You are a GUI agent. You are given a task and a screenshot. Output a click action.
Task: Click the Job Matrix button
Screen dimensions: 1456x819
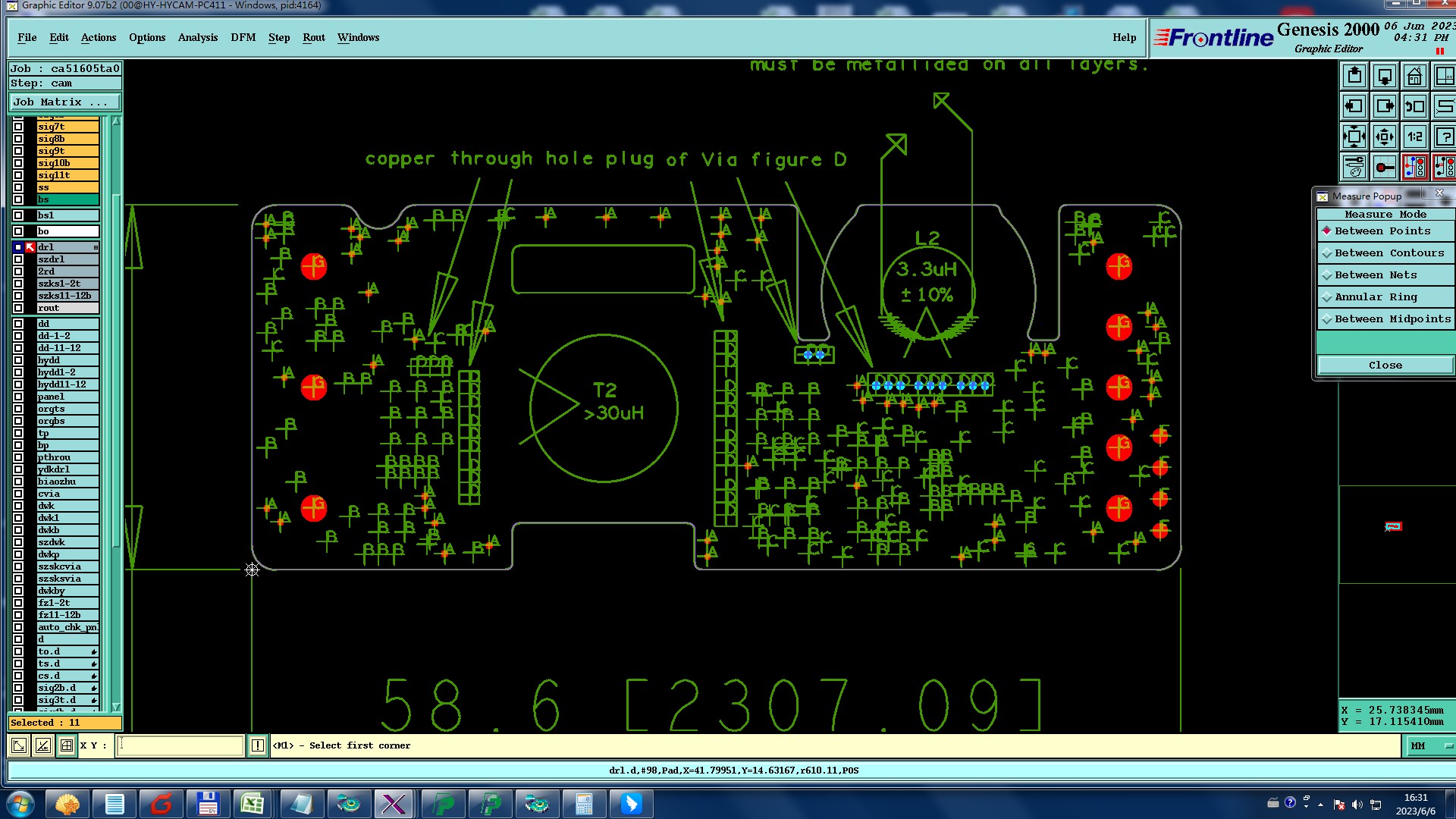(x=64, y=102)
